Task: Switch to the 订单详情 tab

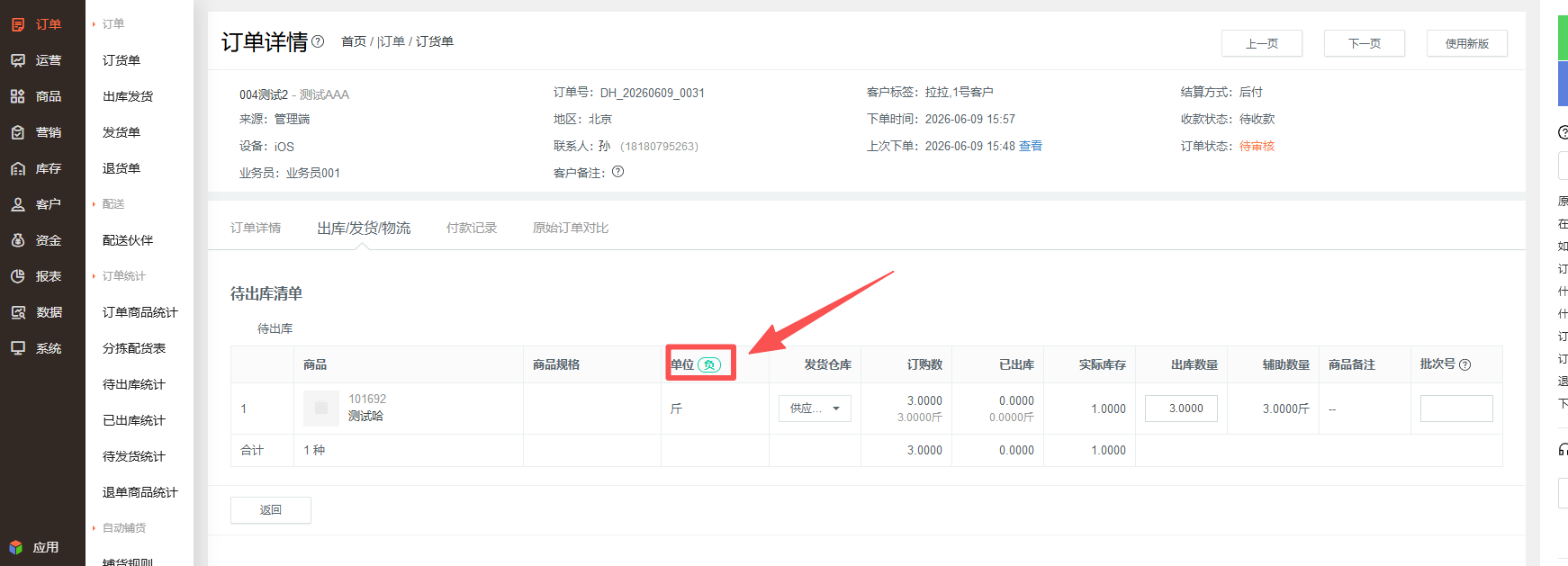Action: pyautogui.click(x=256, y=228)
